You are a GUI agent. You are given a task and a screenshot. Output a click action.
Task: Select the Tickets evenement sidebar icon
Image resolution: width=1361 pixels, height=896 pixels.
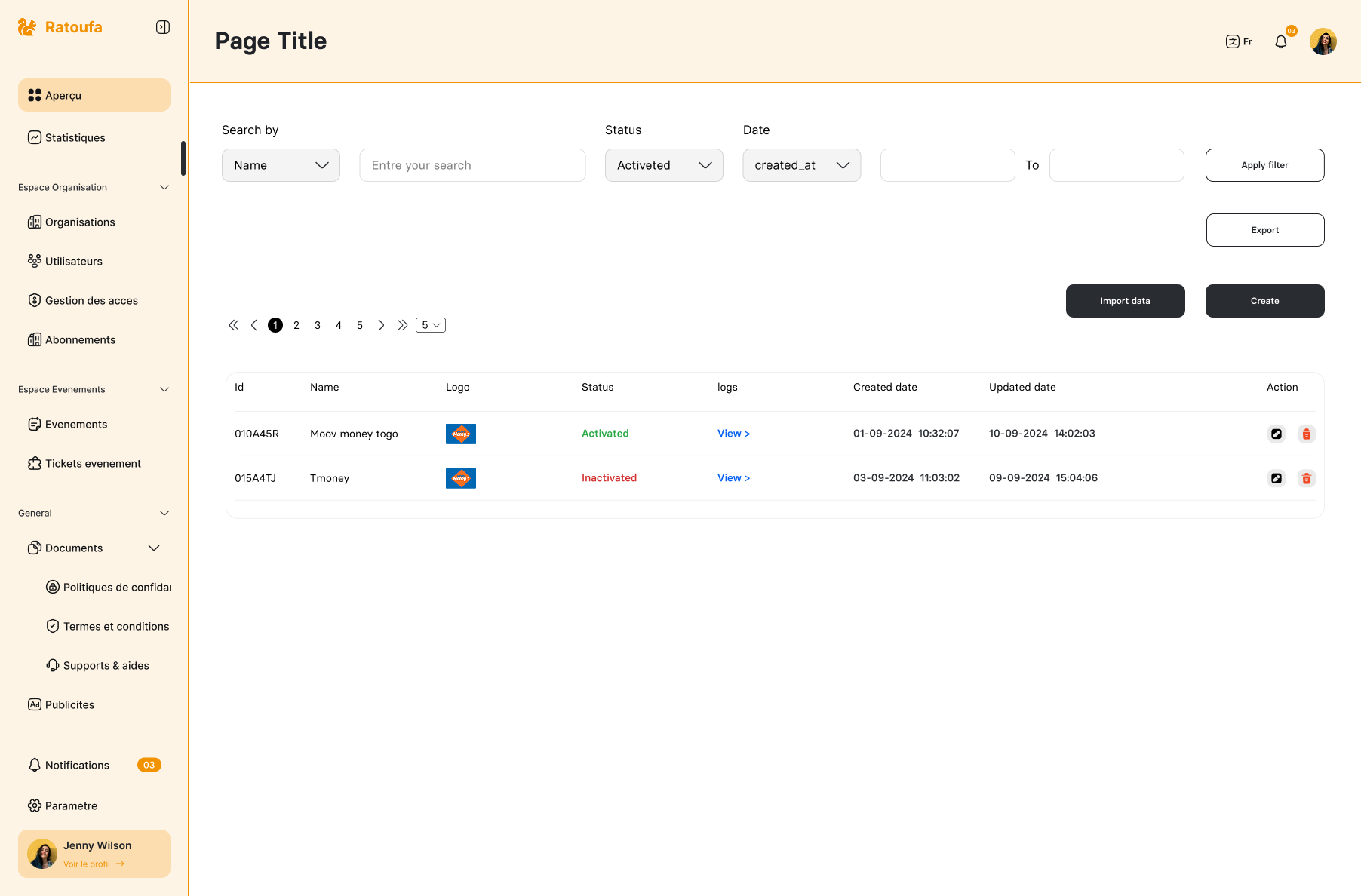[35, 463]
